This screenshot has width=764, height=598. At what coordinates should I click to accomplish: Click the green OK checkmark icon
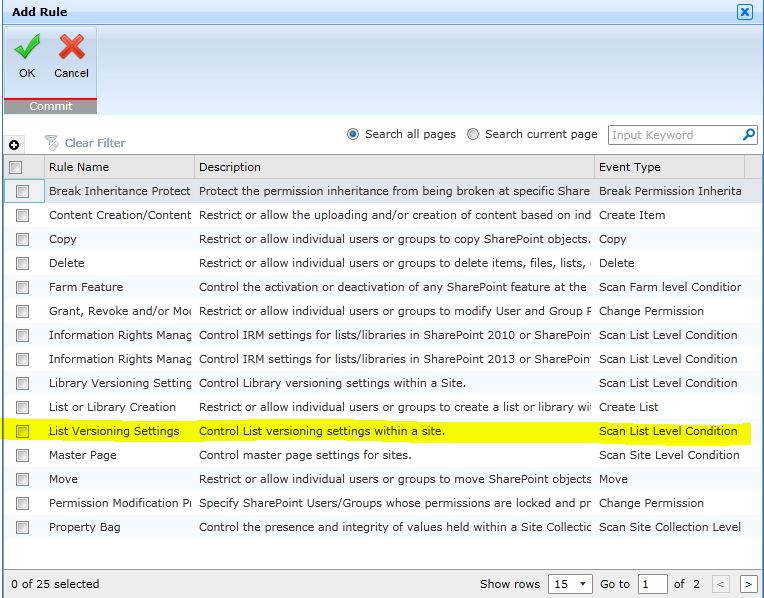27,47
